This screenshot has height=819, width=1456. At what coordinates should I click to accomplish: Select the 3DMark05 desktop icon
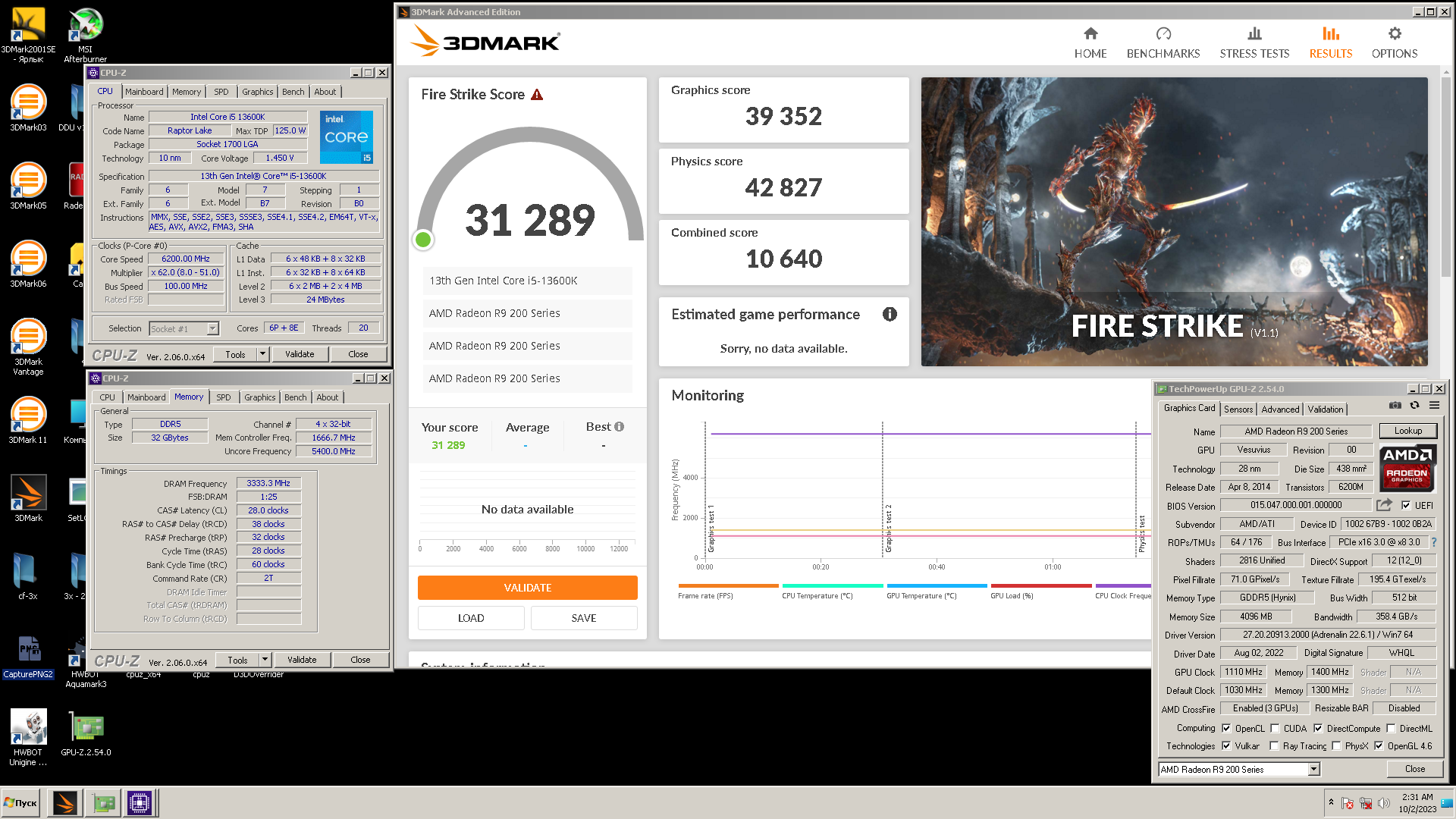28,185
